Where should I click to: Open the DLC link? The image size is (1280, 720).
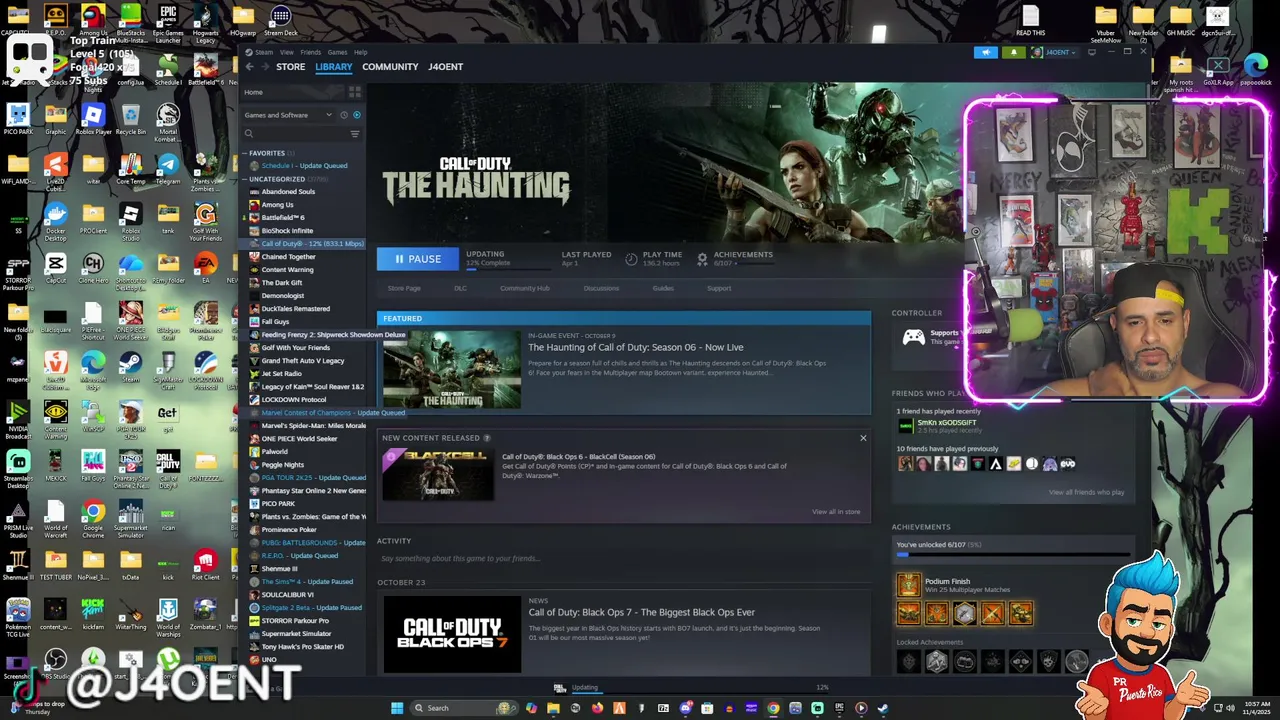460,288
